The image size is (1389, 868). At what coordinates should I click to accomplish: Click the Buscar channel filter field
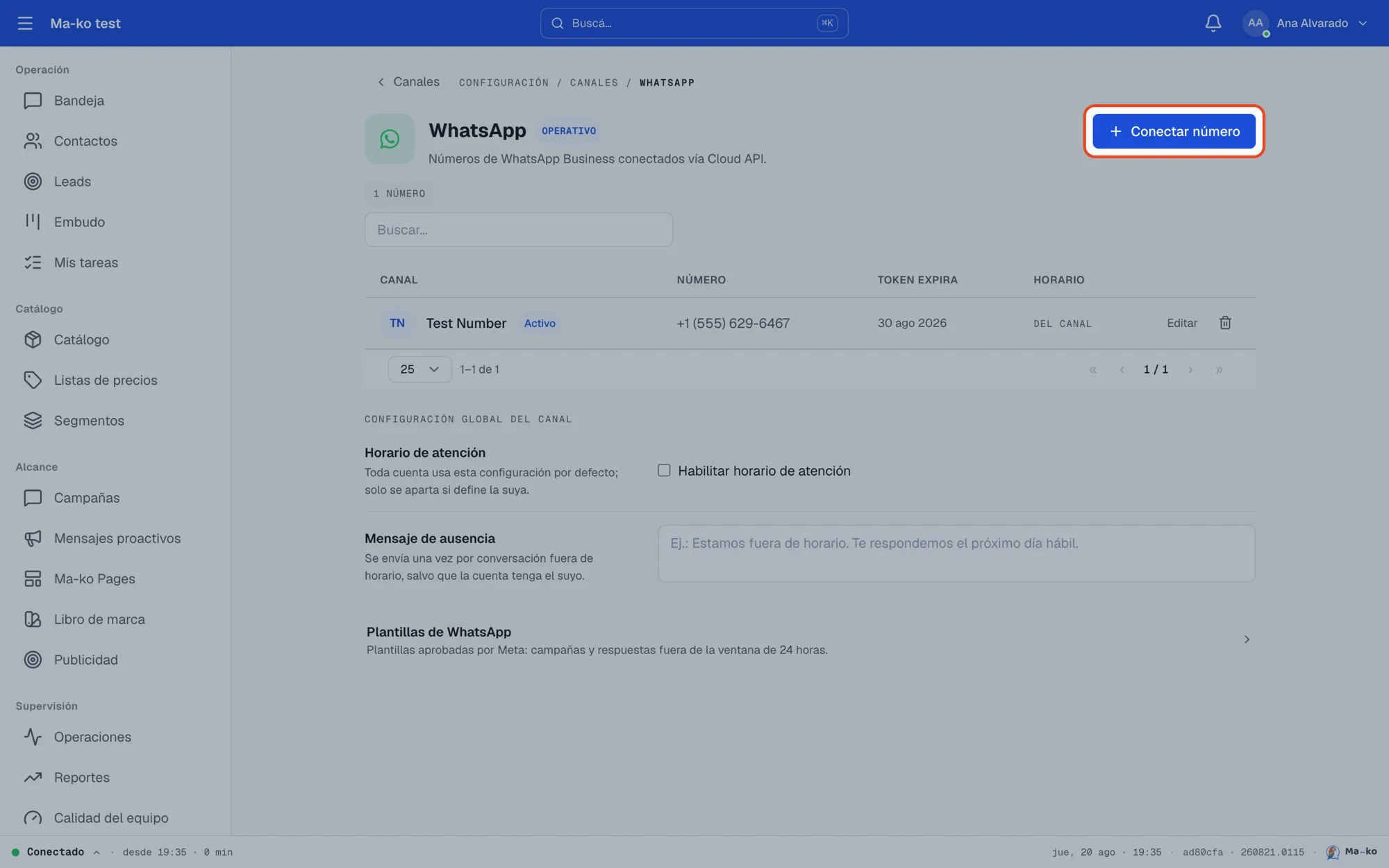pos(519,230)
